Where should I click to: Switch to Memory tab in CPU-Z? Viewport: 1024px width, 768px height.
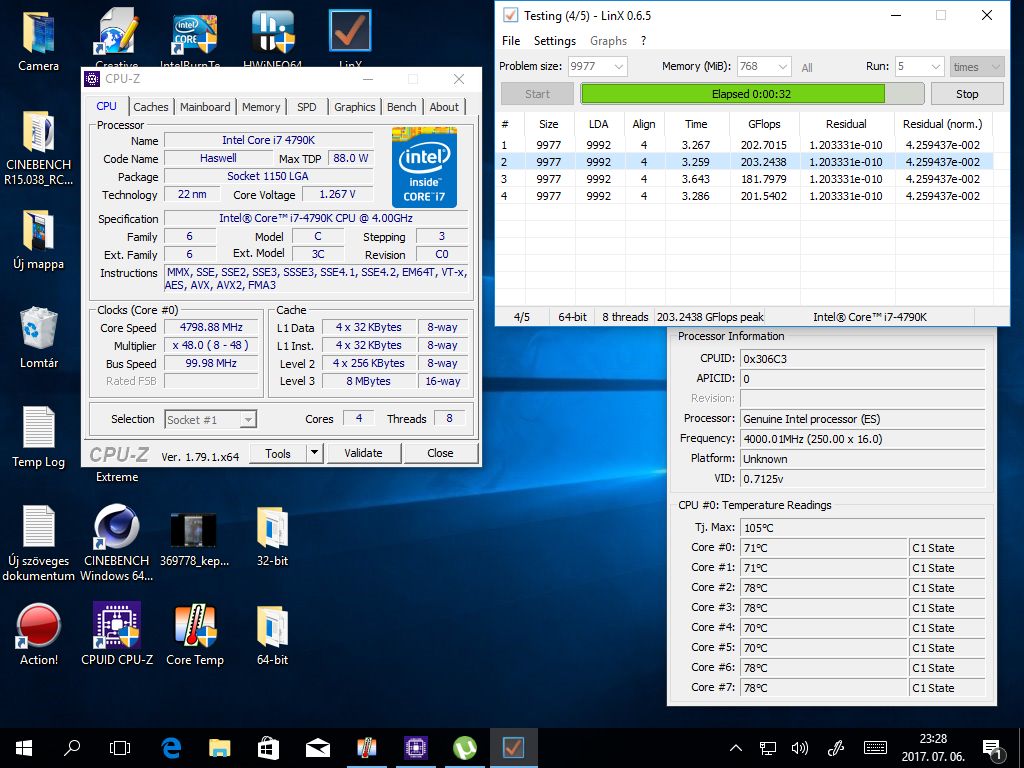coord(261,107)
